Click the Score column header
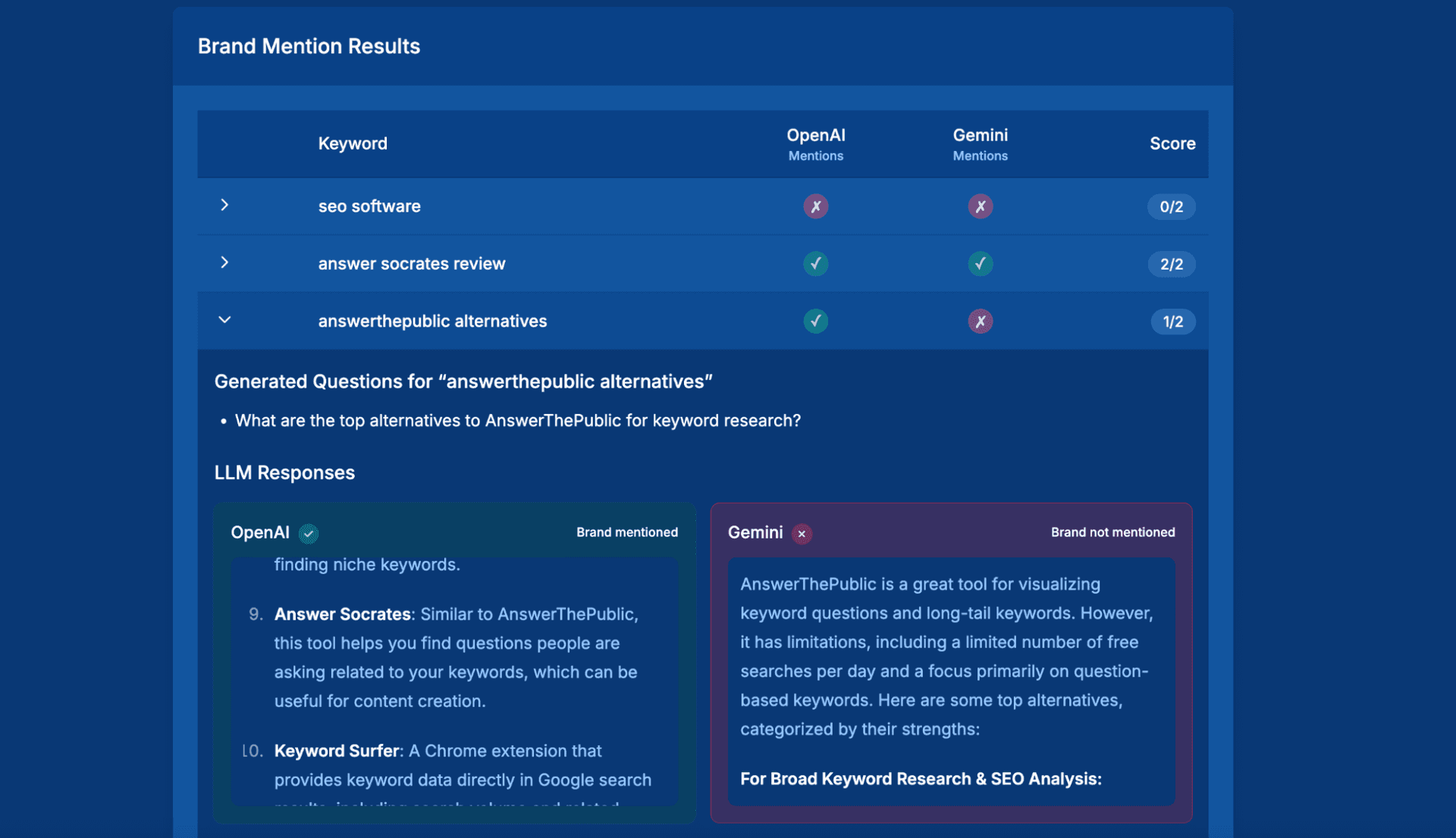This screenshot has width=1456, height=838. point(1172,143)
